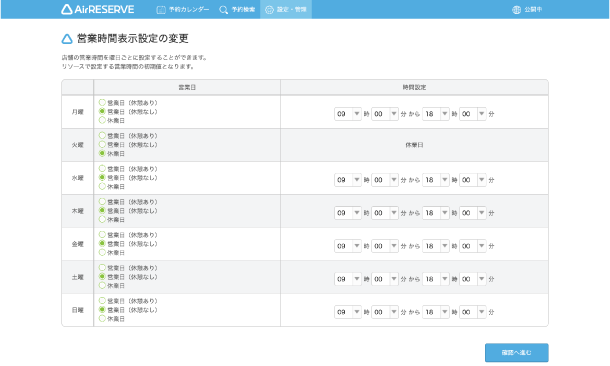Select 休業日 for 水曜
This screenshot has height=366, width=610.
(102, 186)
